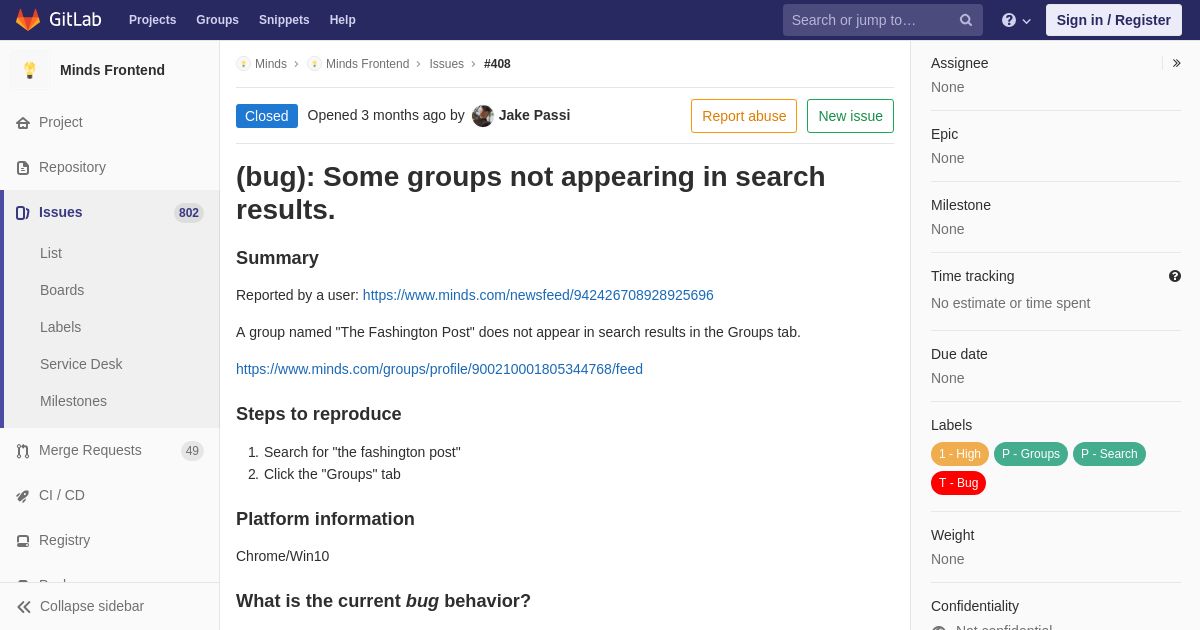Click the CI / CD sidebar label

(62, 495)
